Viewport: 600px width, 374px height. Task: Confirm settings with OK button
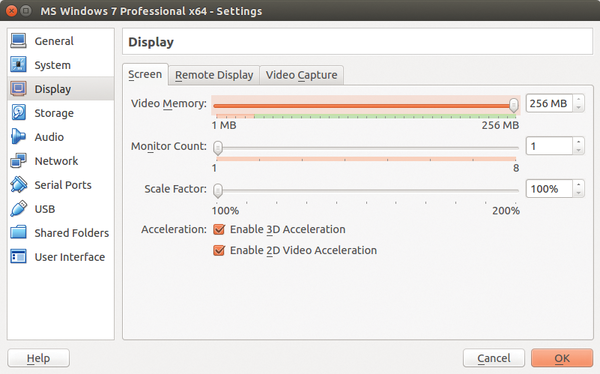click(562, 358)
